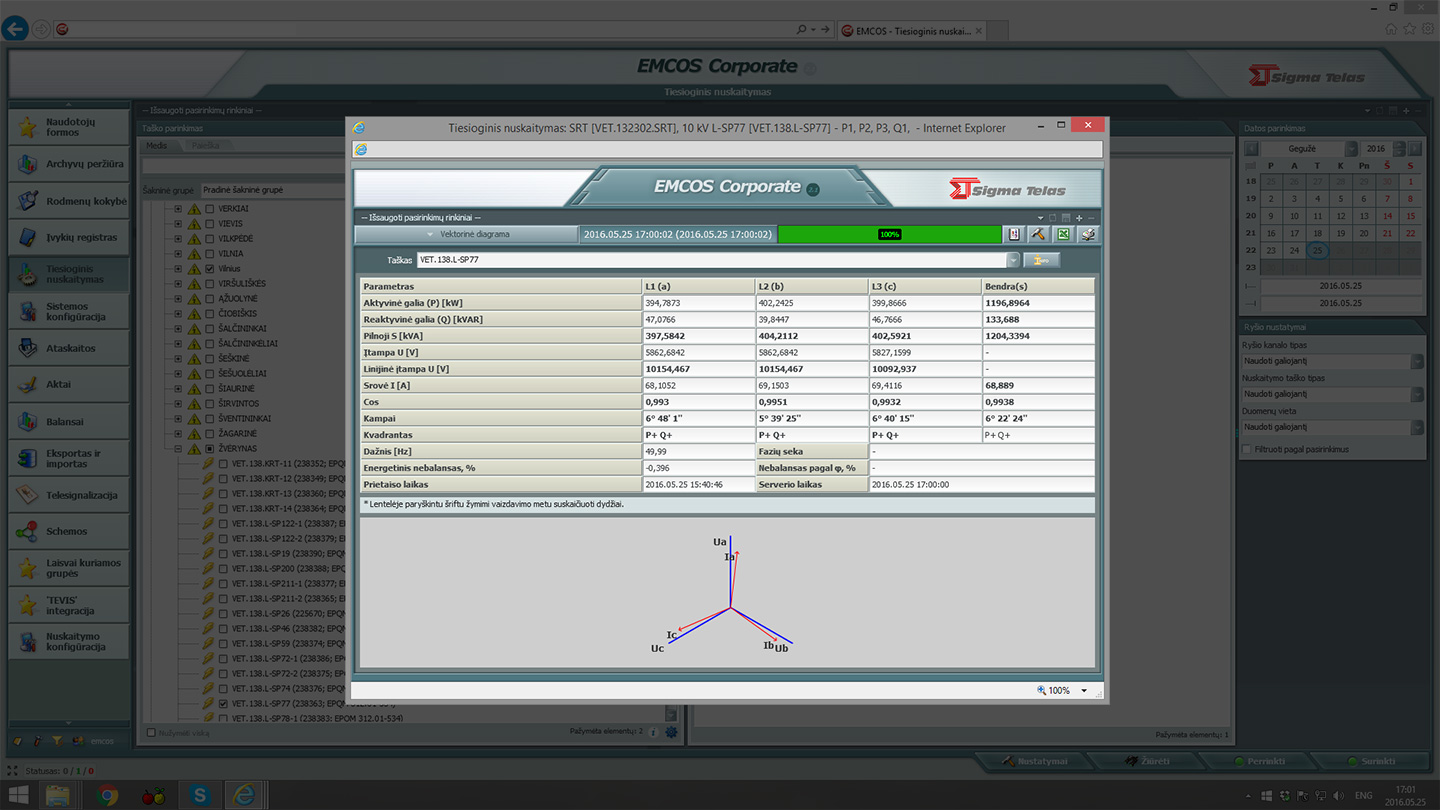Viewport: 1440px width, 810px height.
Task: Open Duomenų vieta dropdown
Action: [1417, 427]
